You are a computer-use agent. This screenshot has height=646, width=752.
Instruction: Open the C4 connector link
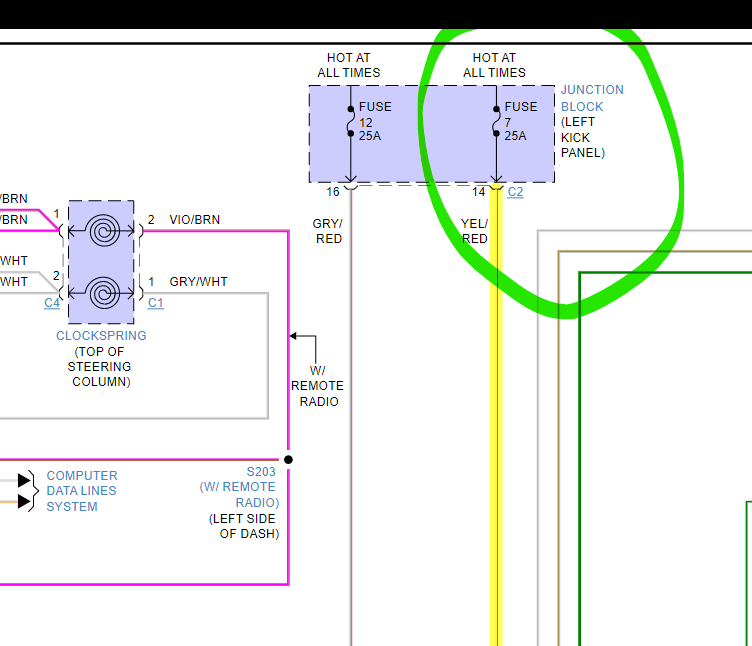(x=52, y=302)
